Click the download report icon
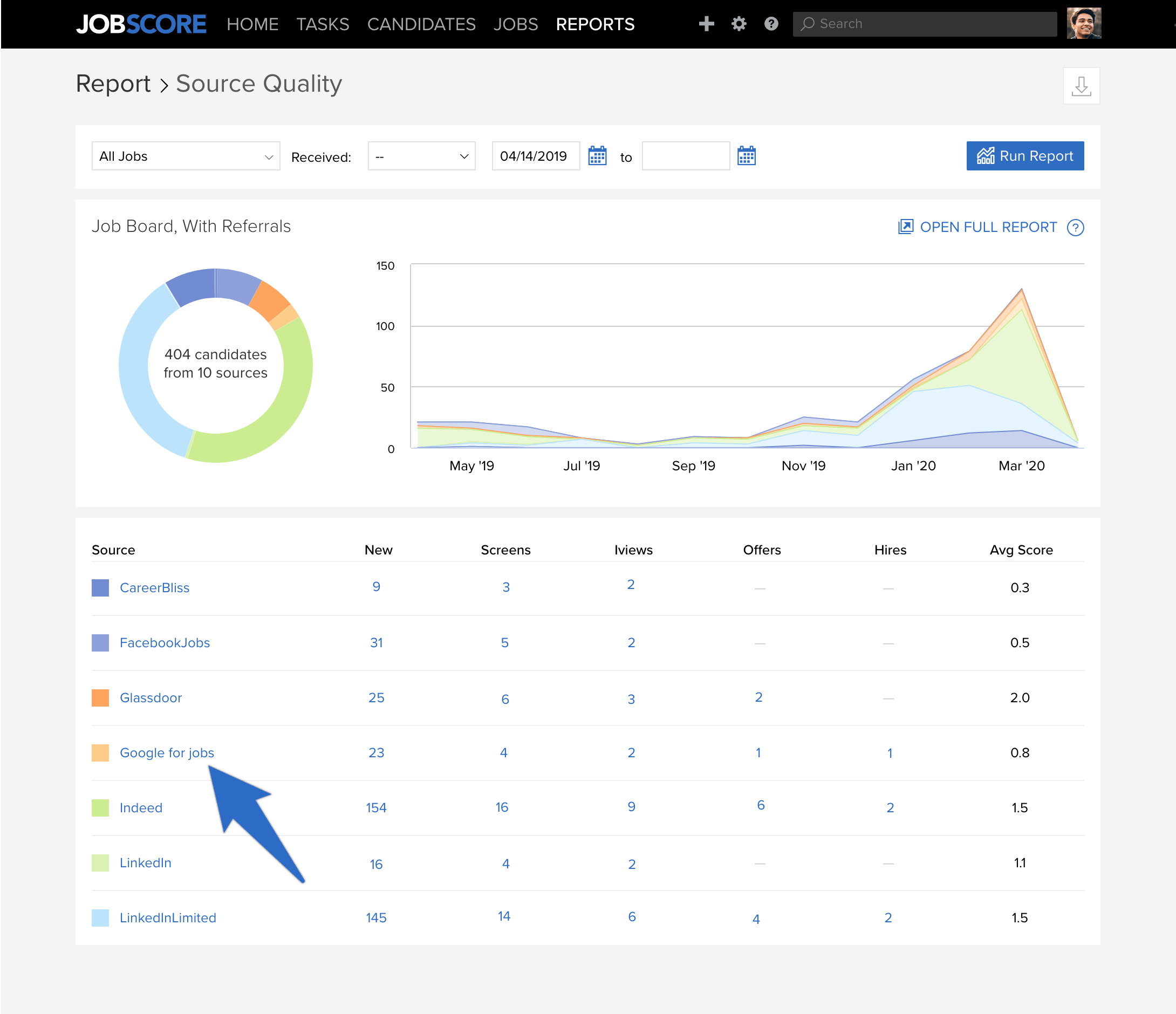 (x=1081, y=86)
